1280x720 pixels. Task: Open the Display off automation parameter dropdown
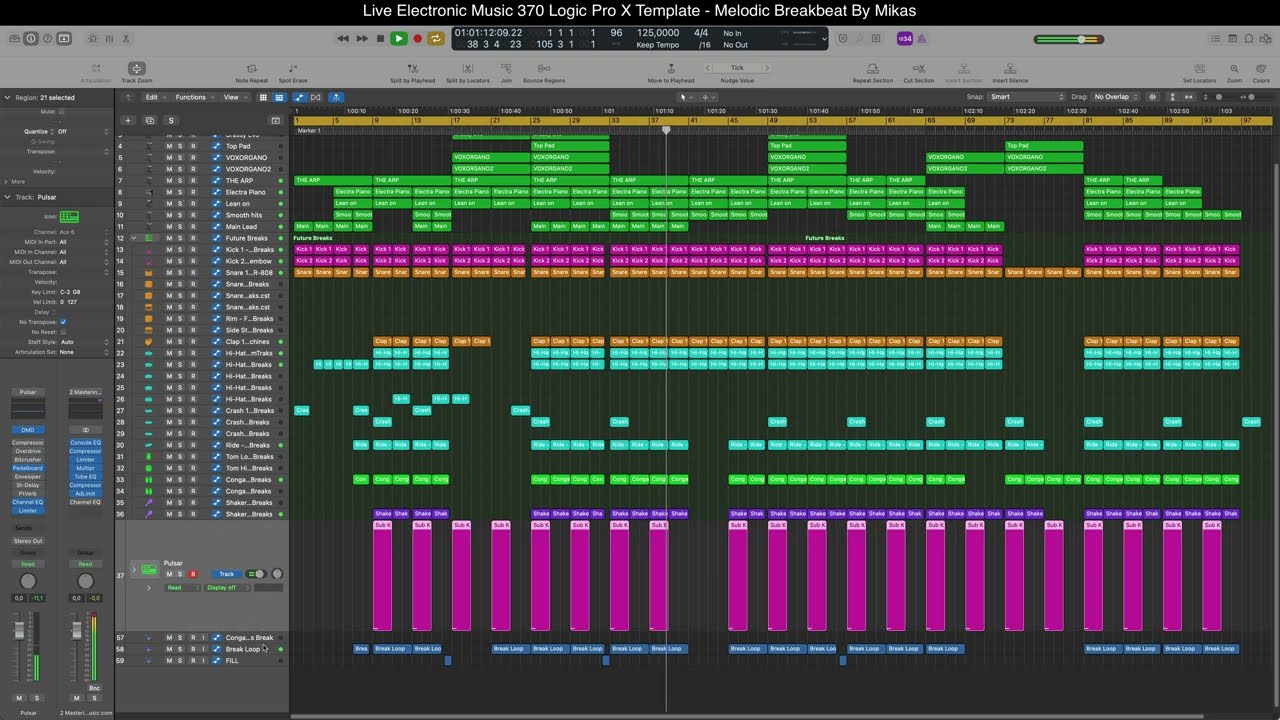coord(227,588)
